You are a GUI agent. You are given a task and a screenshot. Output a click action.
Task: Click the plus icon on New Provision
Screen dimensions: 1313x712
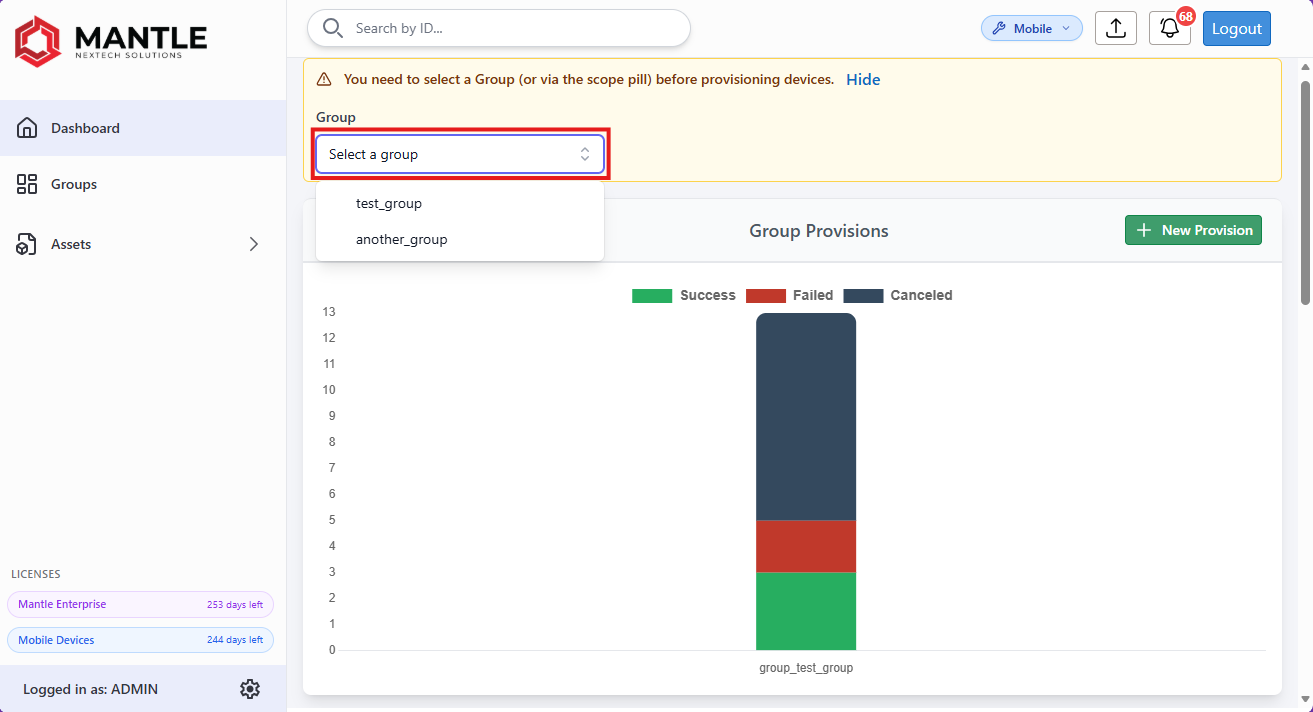[x=1145, y=230]
